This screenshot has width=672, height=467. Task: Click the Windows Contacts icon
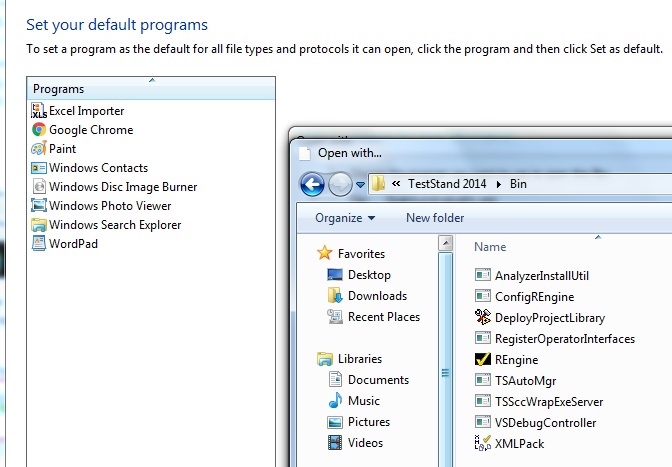point(39,168)
